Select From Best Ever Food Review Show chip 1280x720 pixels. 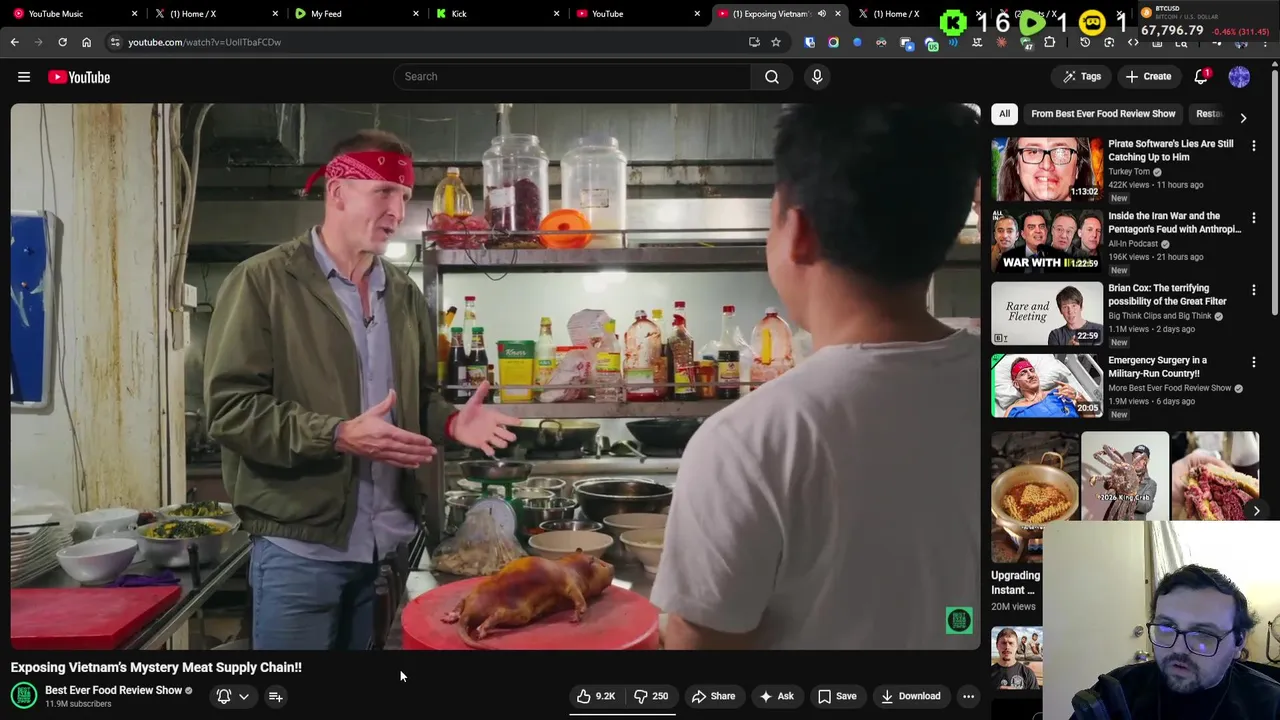[x=1103, y=114]
